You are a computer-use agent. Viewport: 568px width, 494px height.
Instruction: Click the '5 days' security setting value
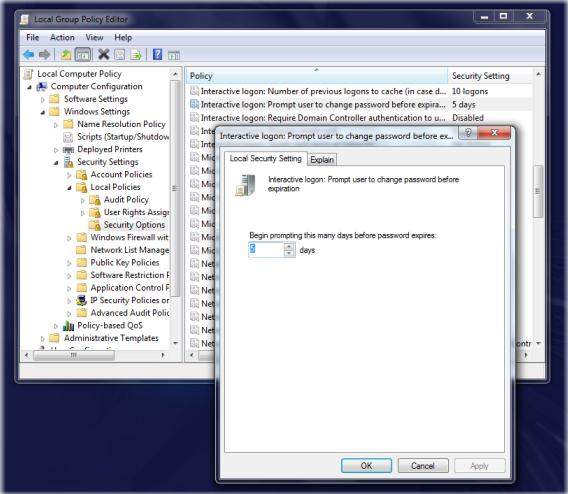click(x=464, y=105)
